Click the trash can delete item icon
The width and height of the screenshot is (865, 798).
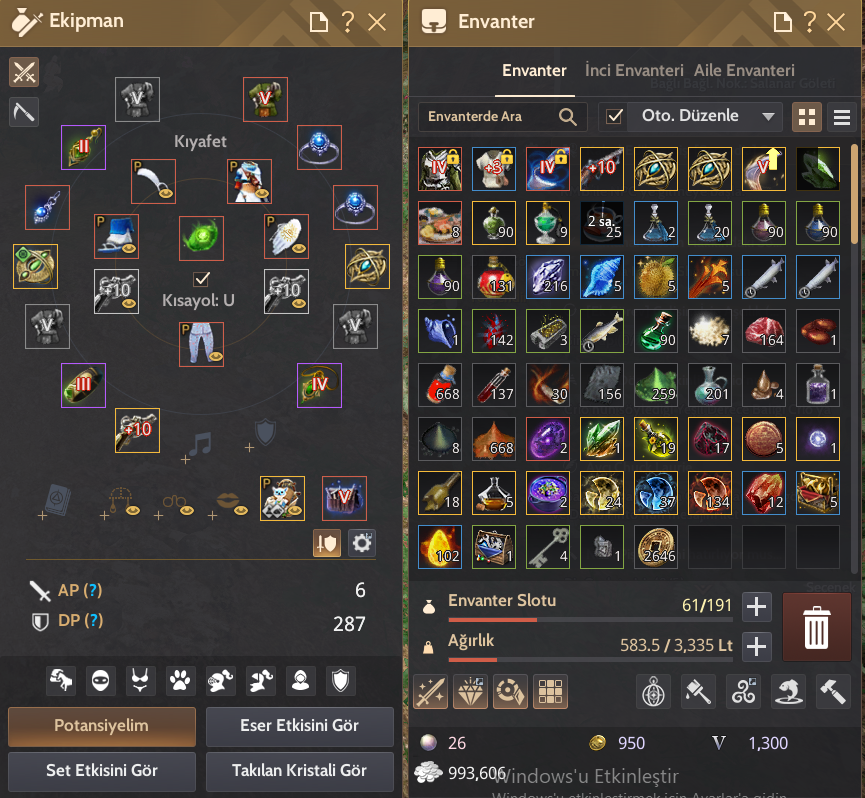pos(816,627)
